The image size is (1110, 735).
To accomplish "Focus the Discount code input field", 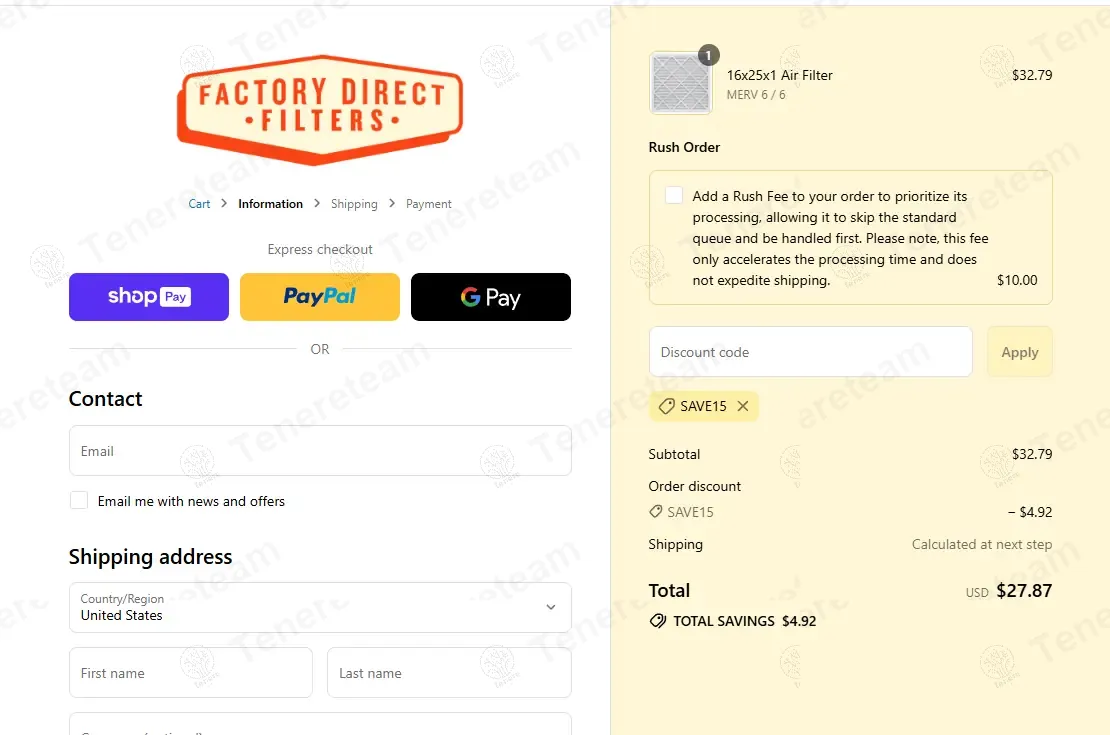I will (x=810, y=352).
